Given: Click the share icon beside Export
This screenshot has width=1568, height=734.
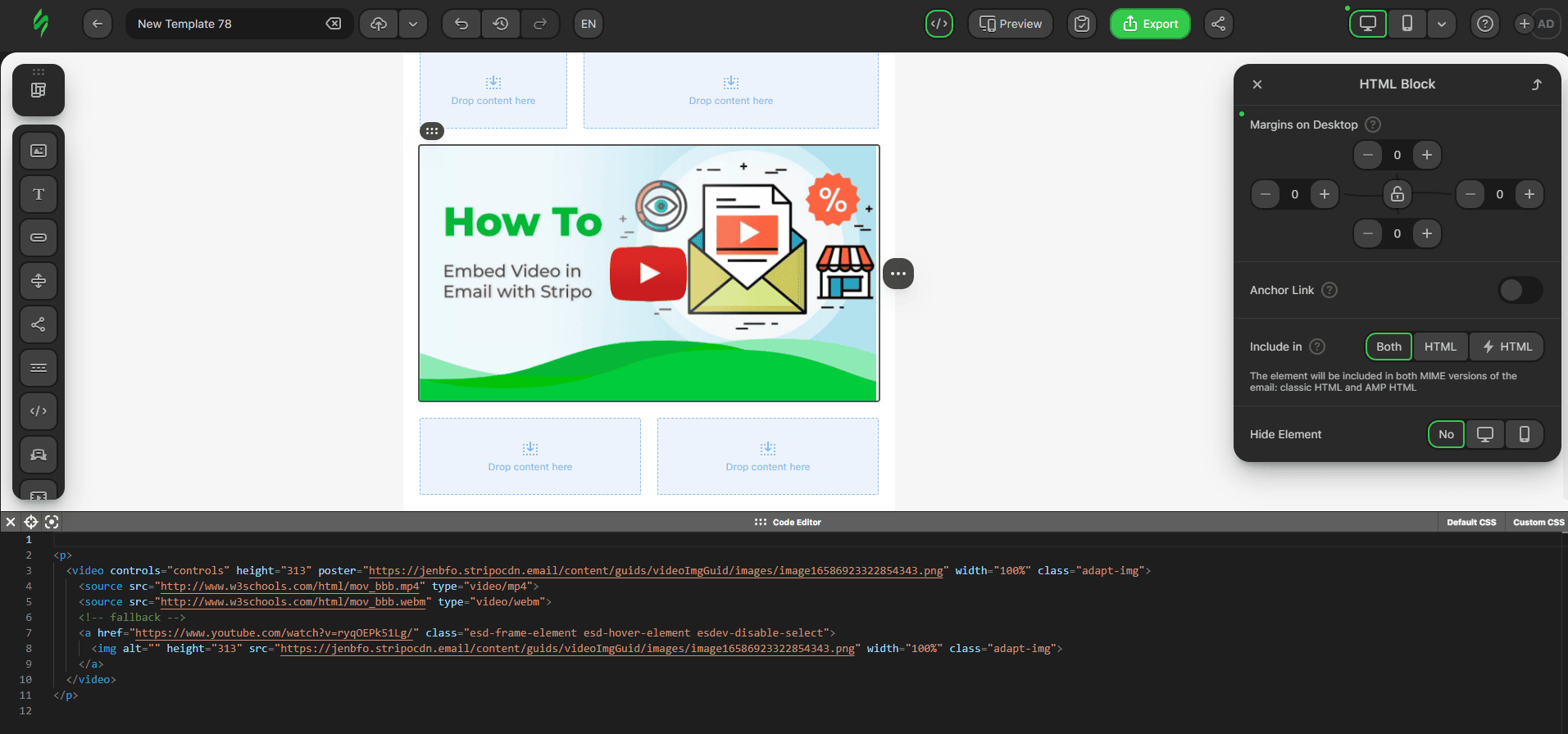Looking at the screenshot, I should click(x=1218, y=24).
